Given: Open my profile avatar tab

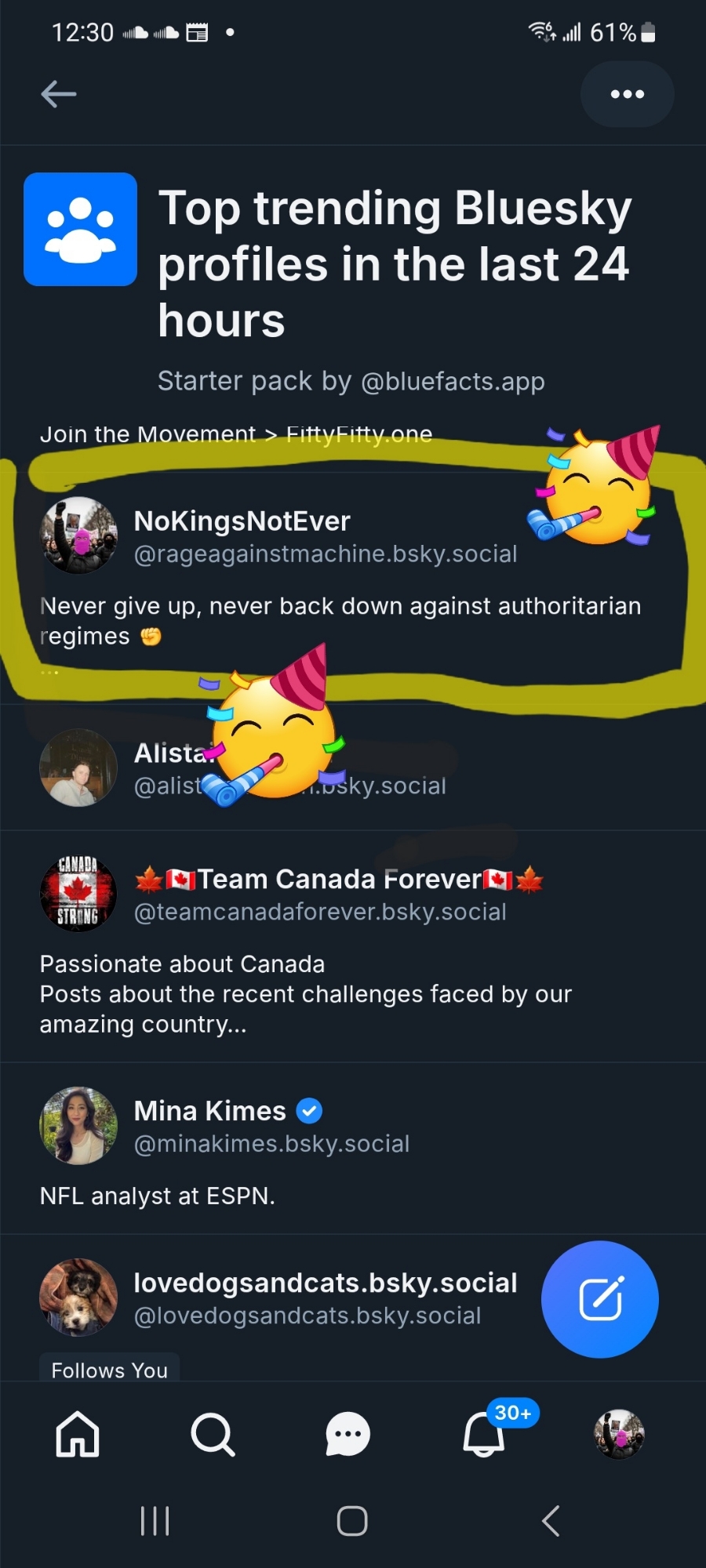Looking at the screenshot, I should (x=619, y=1434).
